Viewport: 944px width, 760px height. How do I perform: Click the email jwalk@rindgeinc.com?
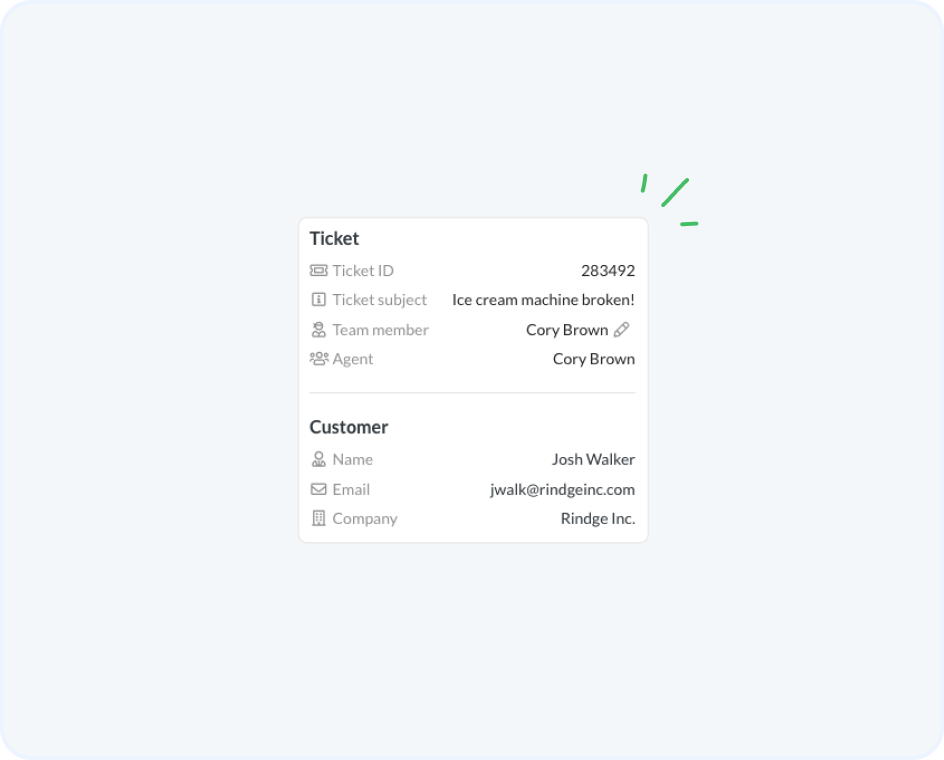coord(562,489)
